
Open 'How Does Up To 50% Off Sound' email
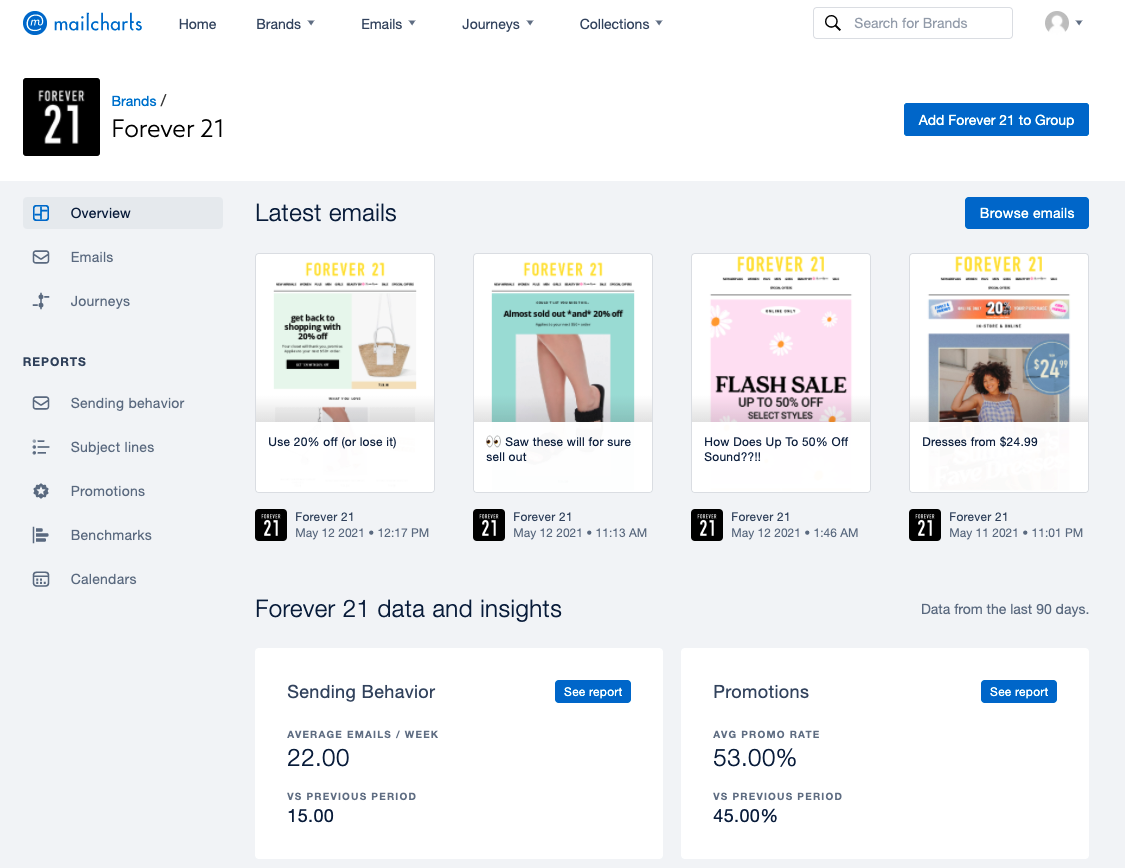click(781, 372)
